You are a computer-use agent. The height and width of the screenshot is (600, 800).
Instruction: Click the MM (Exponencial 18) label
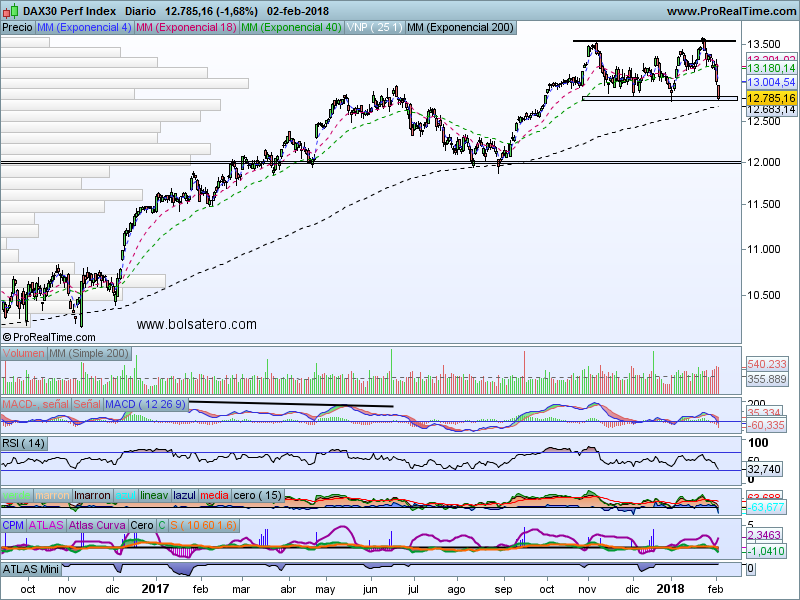pos(187,28)
